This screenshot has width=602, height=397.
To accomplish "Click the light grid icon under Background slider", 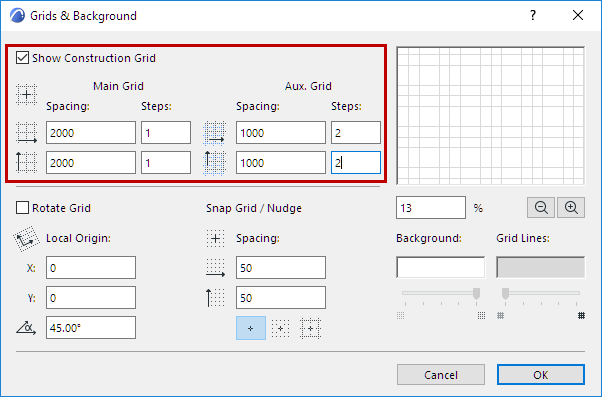I will [400, 316].
